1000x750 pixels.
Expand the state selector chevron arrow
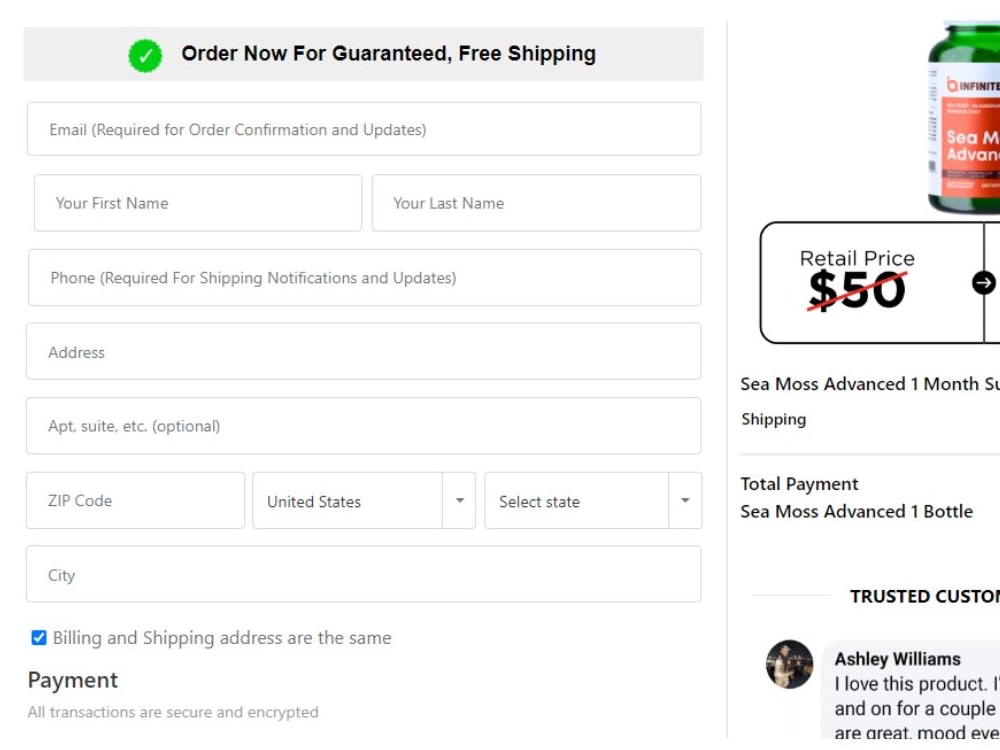(x=684, y=501)
